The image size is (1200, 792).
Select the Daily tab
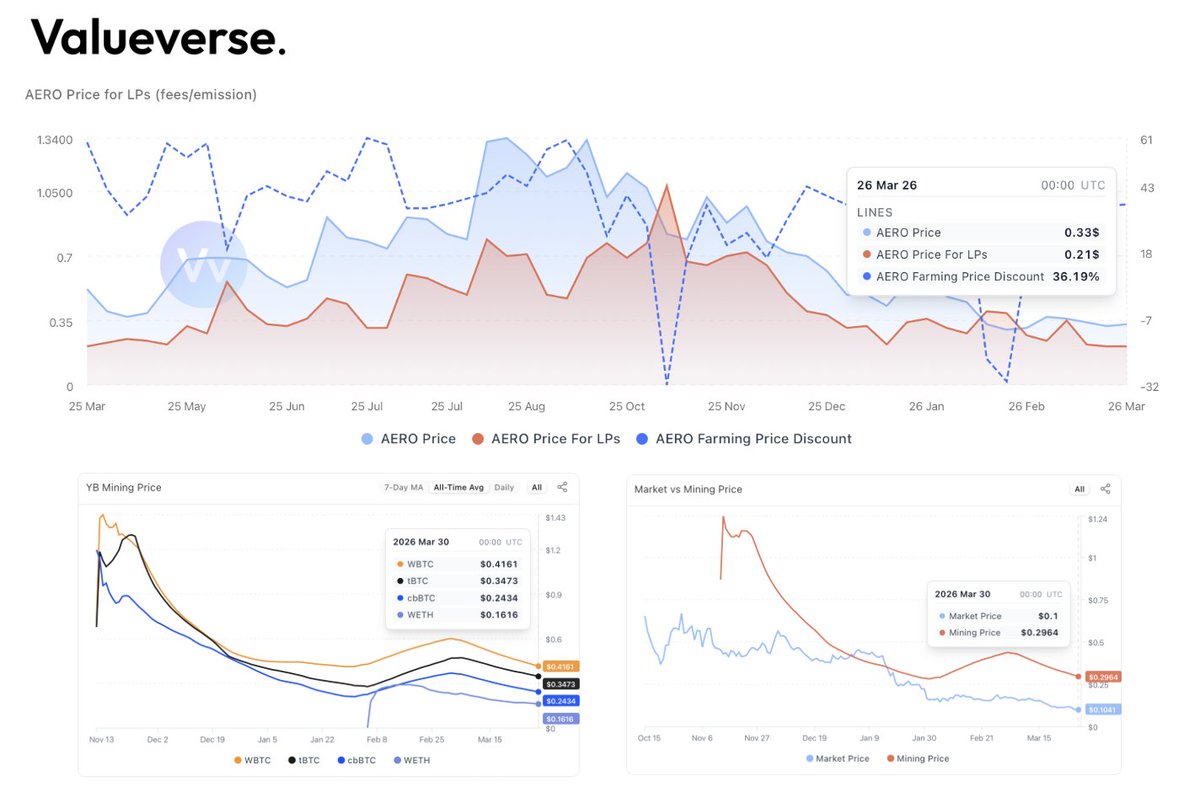click(504, 487)
